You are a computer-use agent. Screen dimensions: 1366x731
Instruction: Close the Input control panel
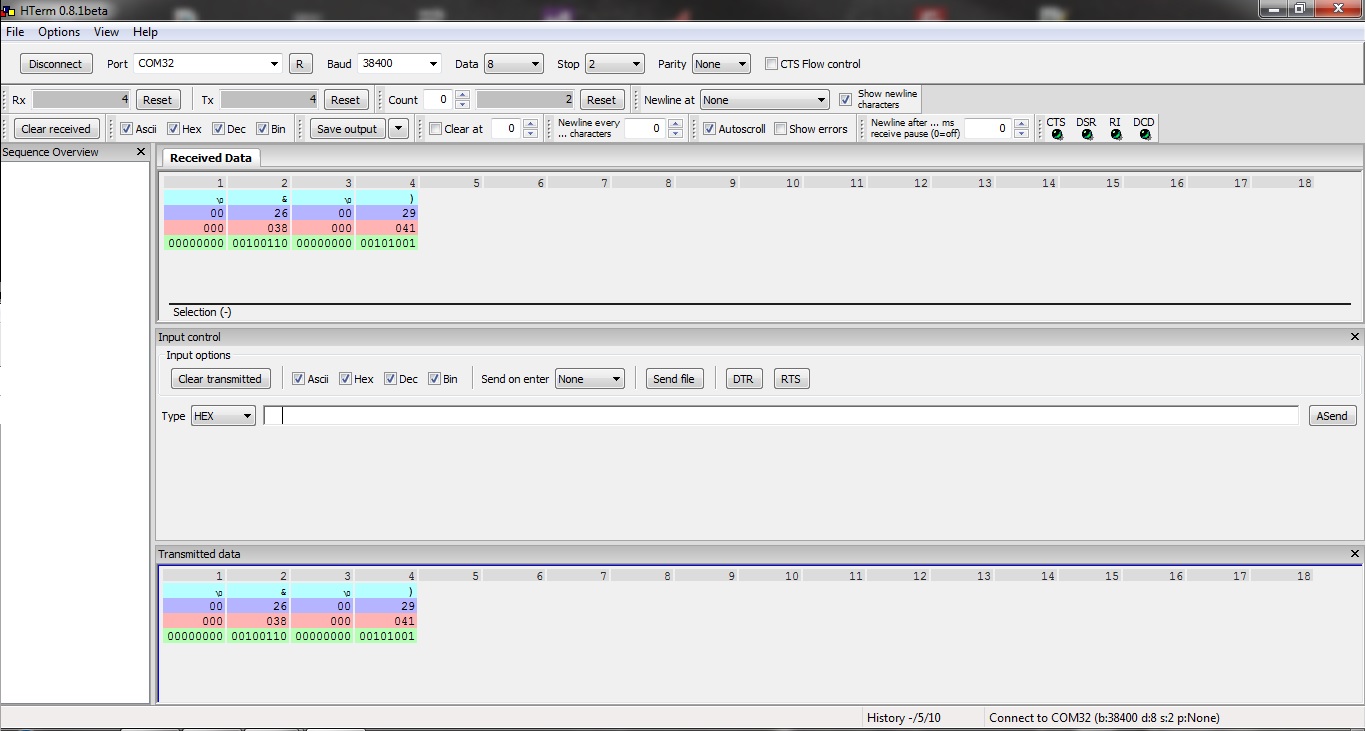(x=1355, y=337)
